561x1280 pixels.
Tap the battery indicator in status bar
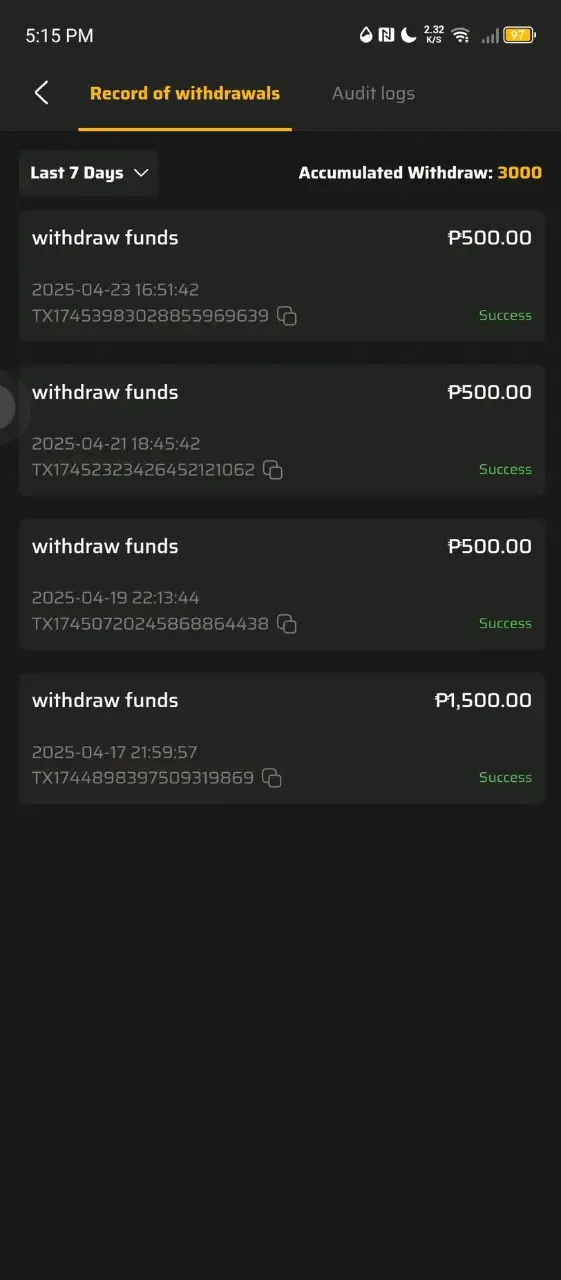[520, 35]
